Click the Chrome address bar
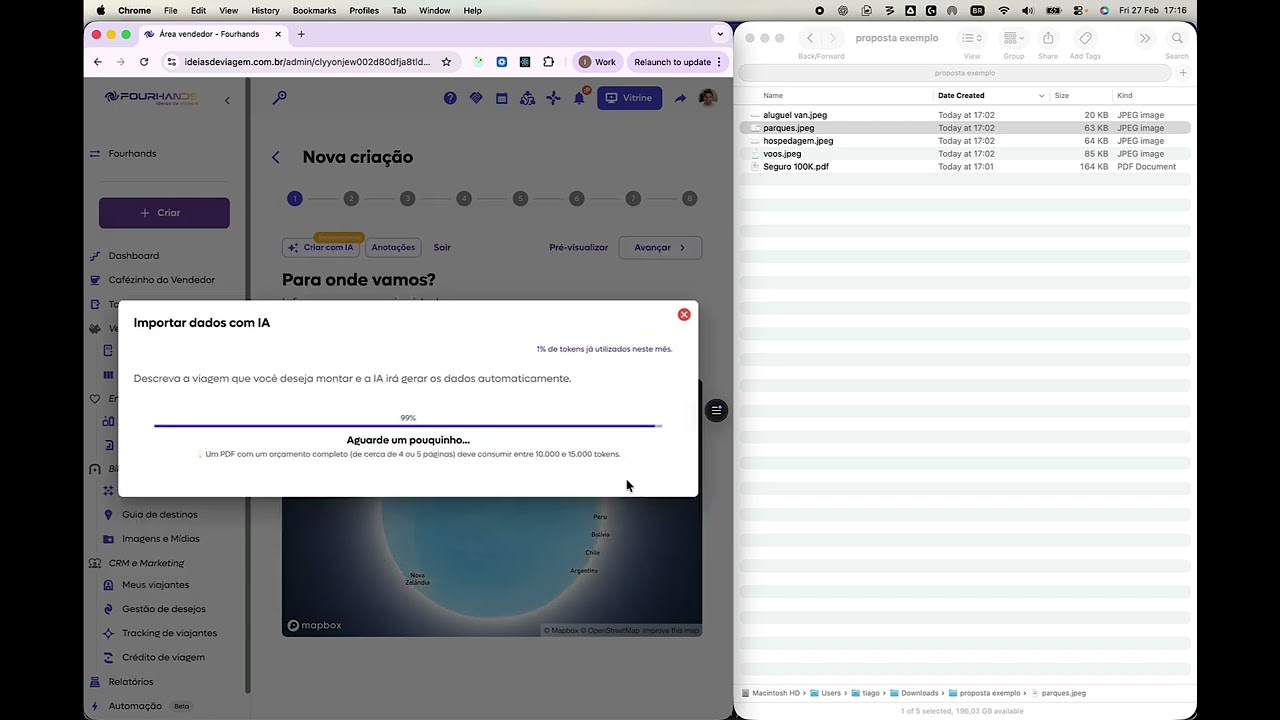 307,62
